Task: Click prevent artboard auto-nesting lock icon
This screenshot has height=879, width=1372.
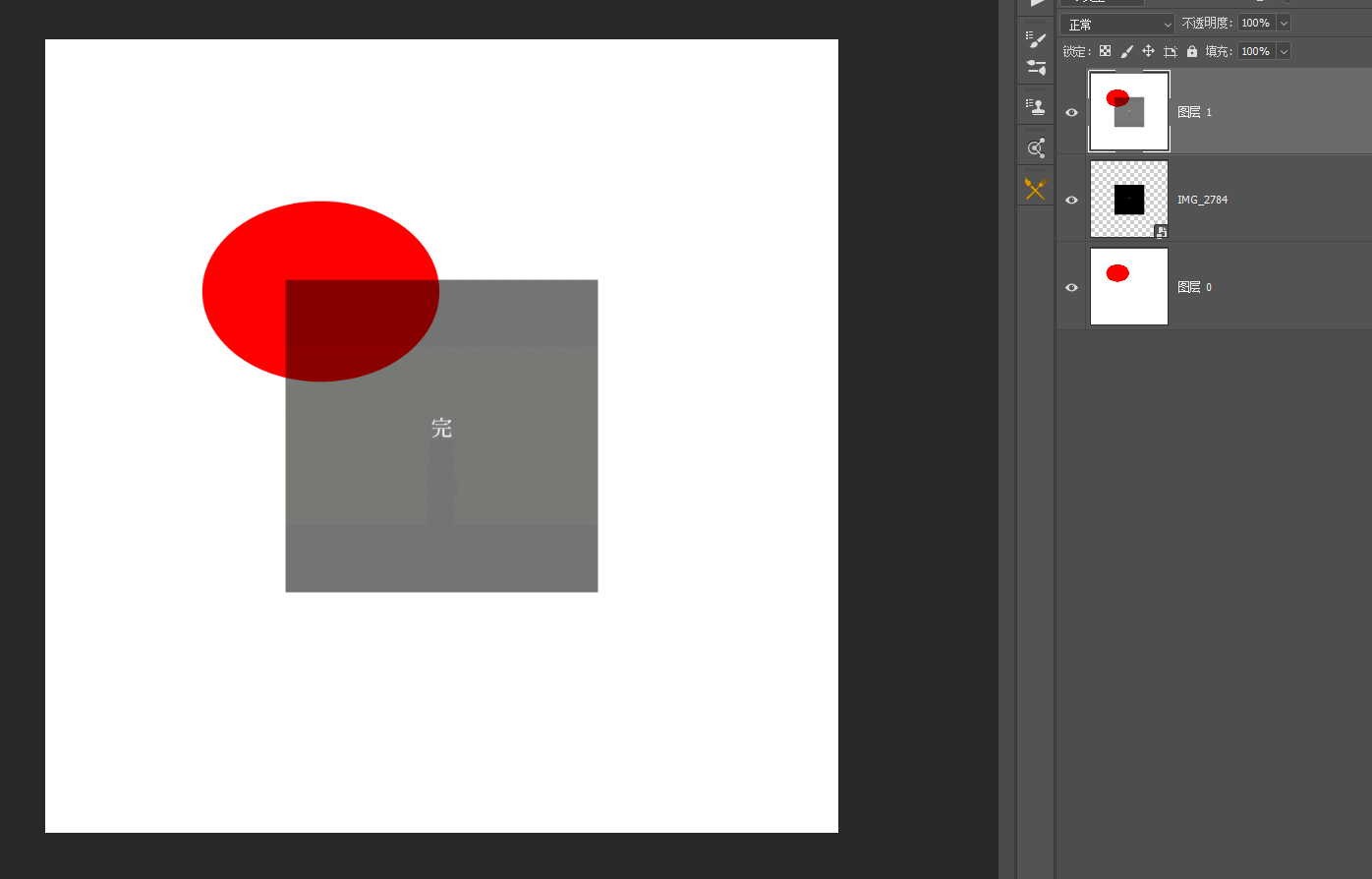Action: tap(1170, 51)
